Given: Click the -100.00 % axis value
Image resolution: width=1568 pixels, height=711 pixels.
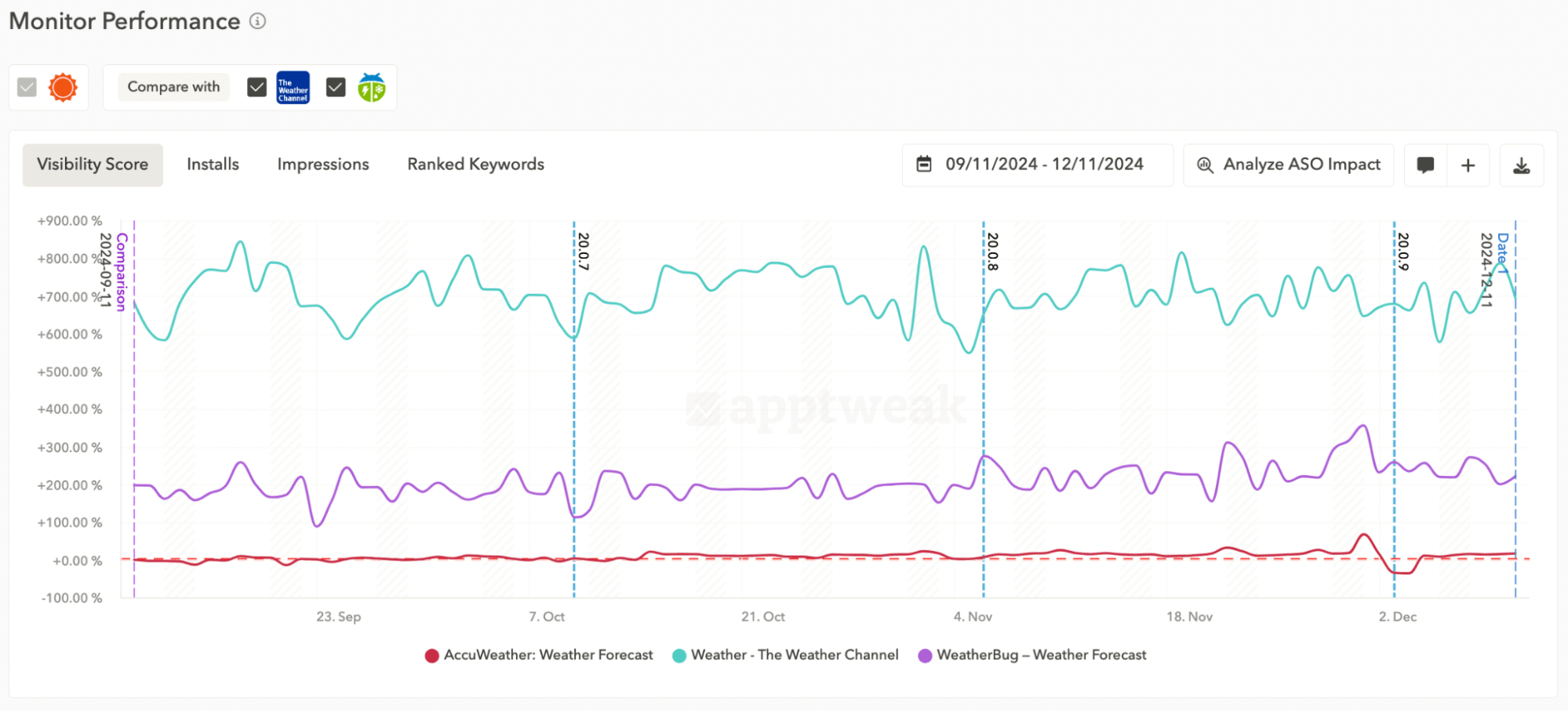Looking at the screenshot, I should (x=71, y=598).
